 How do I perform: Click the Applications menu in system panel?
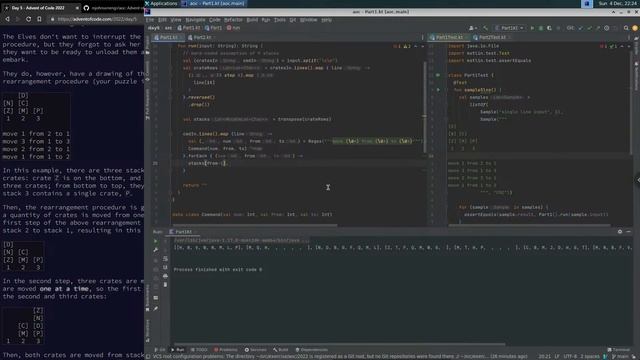pos(161,3)
